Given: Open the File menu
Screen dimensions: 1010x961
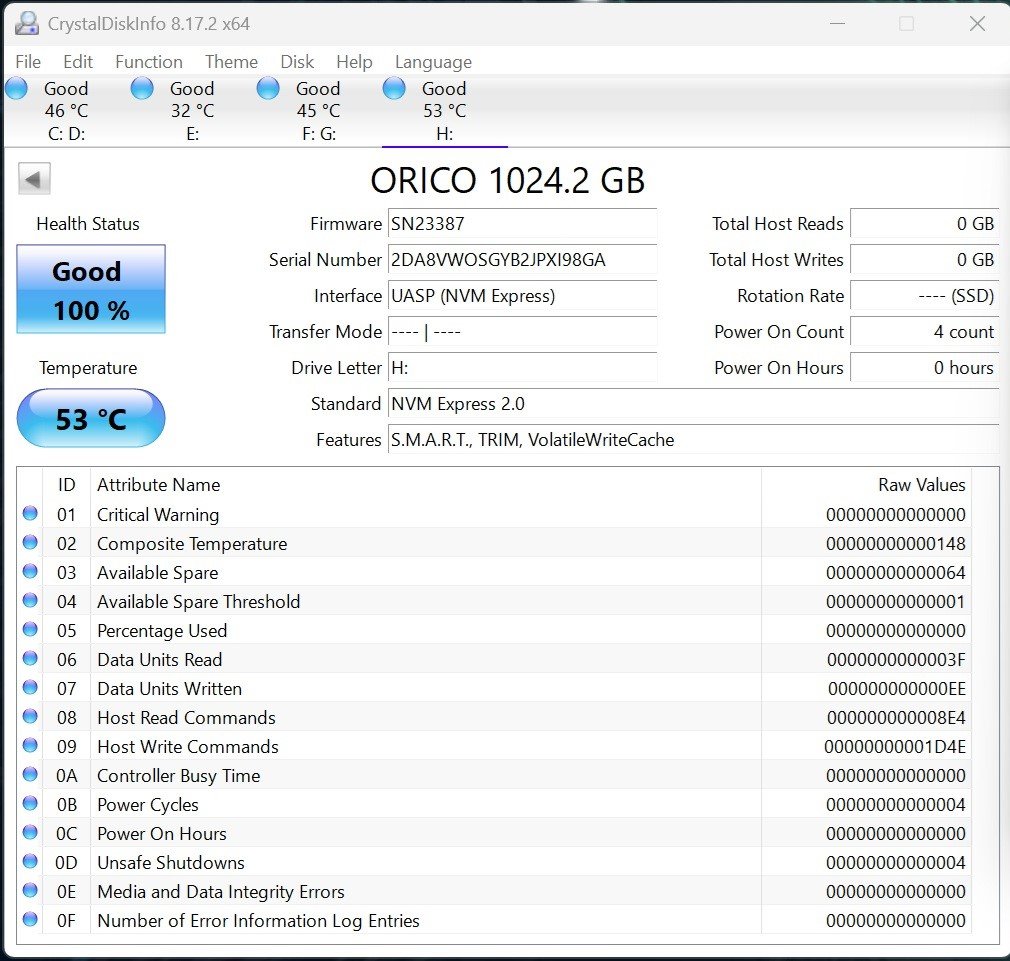Looking at the screenshot, I should tap(28, 62).
